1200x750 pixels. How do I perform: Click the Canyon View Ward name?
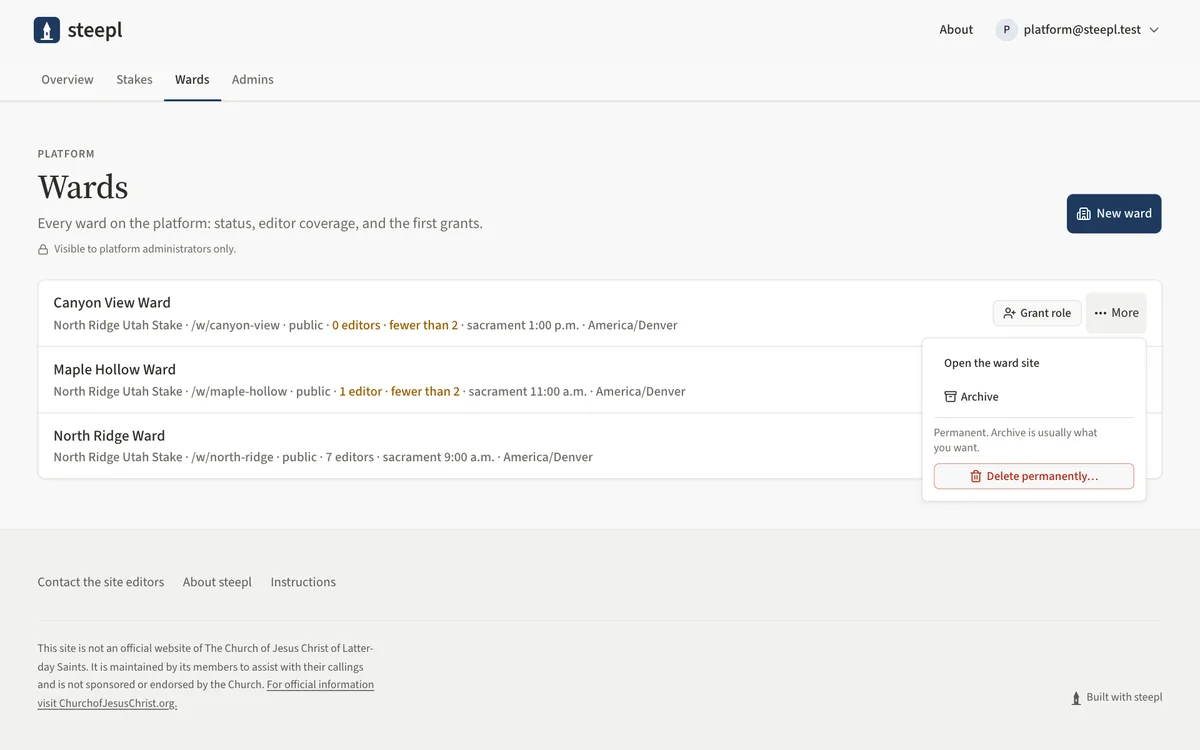coord(112,303)
